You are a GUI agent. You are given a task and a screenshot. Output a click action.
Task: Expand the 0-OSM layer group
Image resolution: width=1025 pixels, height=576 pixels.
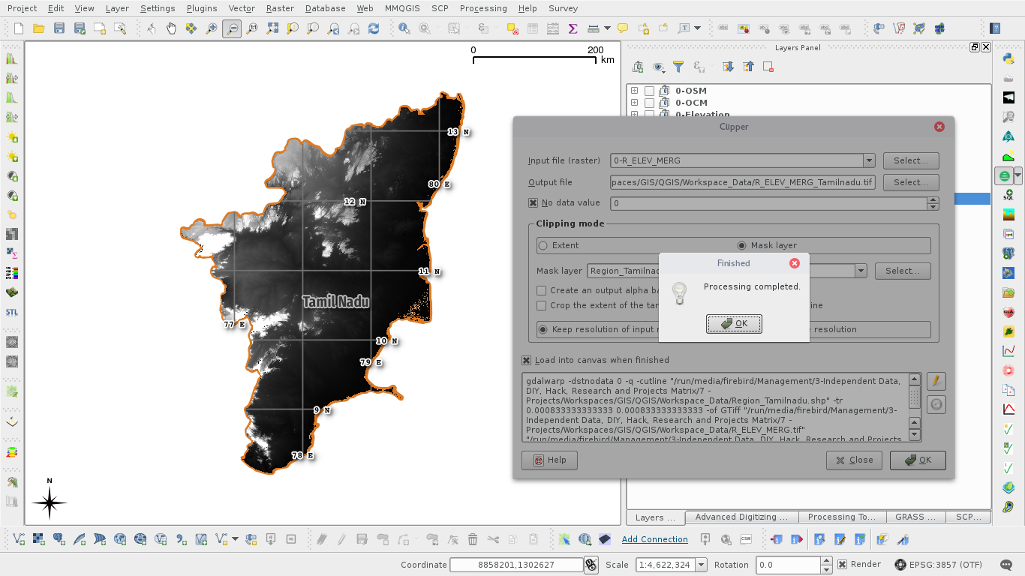(x=634, y=91)
